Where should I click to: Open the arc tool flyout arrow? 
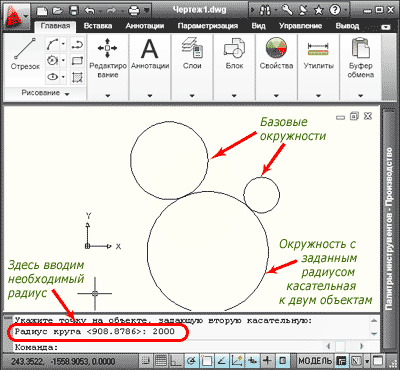click(64, 44)
